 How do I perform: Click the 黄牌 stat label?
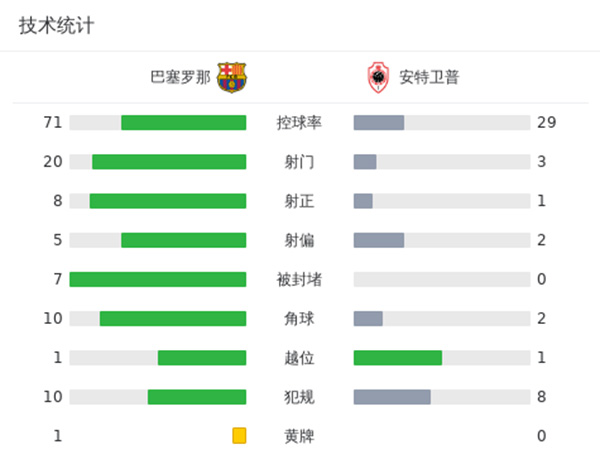(299, 436)
